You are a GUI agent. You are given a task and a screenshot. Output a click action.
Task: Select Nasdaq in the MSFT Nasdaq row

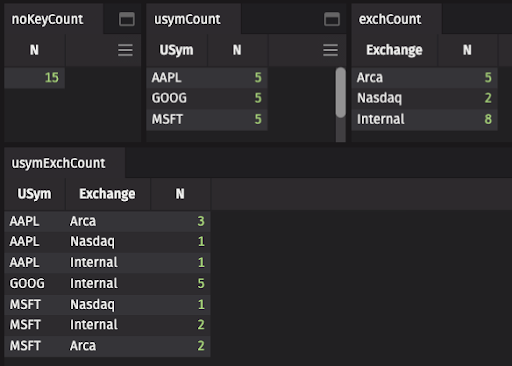click(x=108, y=304)
